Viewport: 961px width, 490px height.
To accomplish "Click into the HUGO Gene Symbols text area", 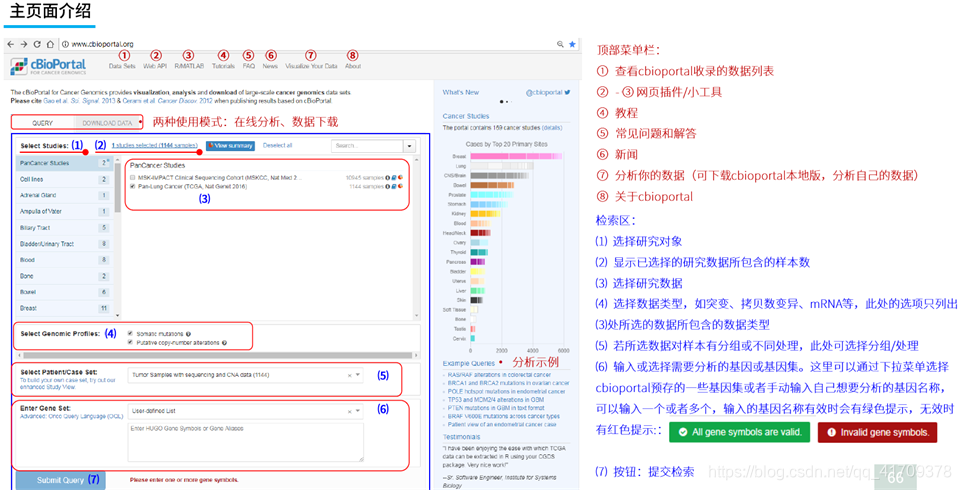I will pyautogui.click(x=246, y=442).
